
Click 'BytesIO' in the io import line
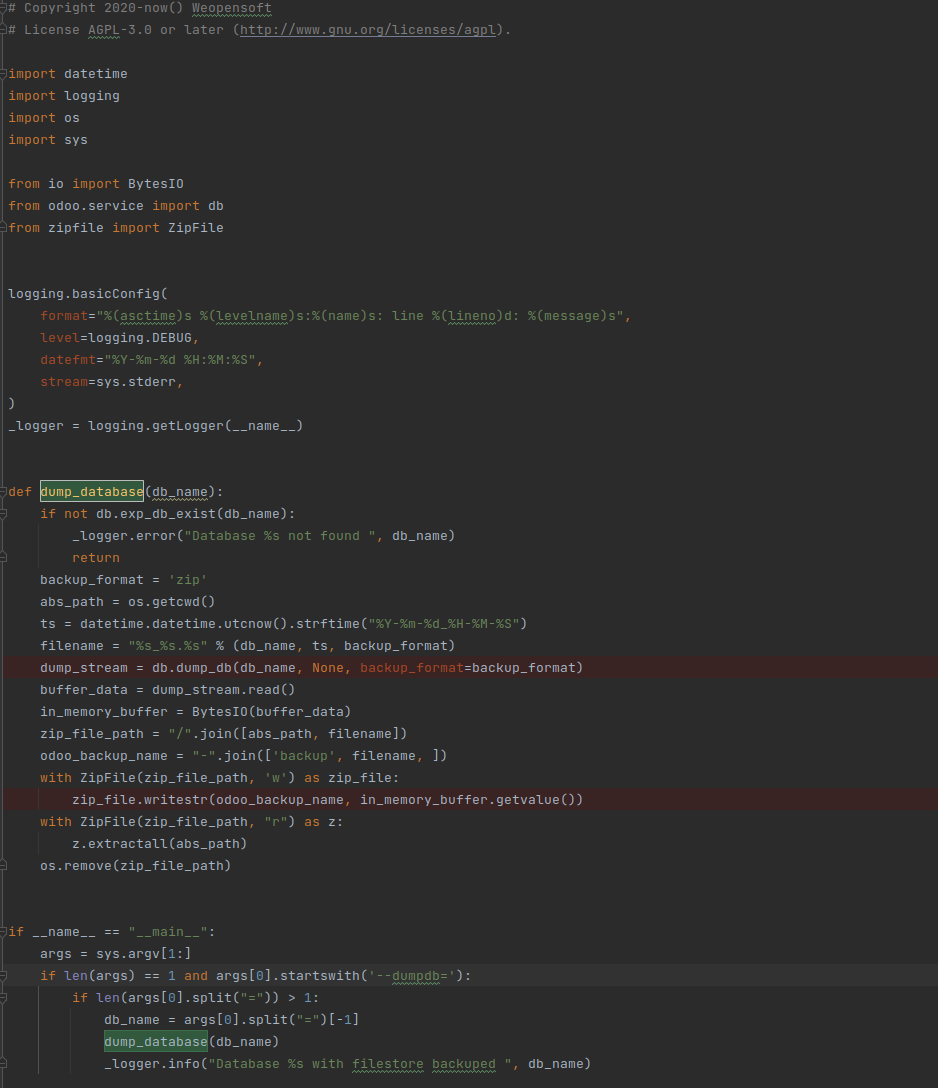[155, 184]
